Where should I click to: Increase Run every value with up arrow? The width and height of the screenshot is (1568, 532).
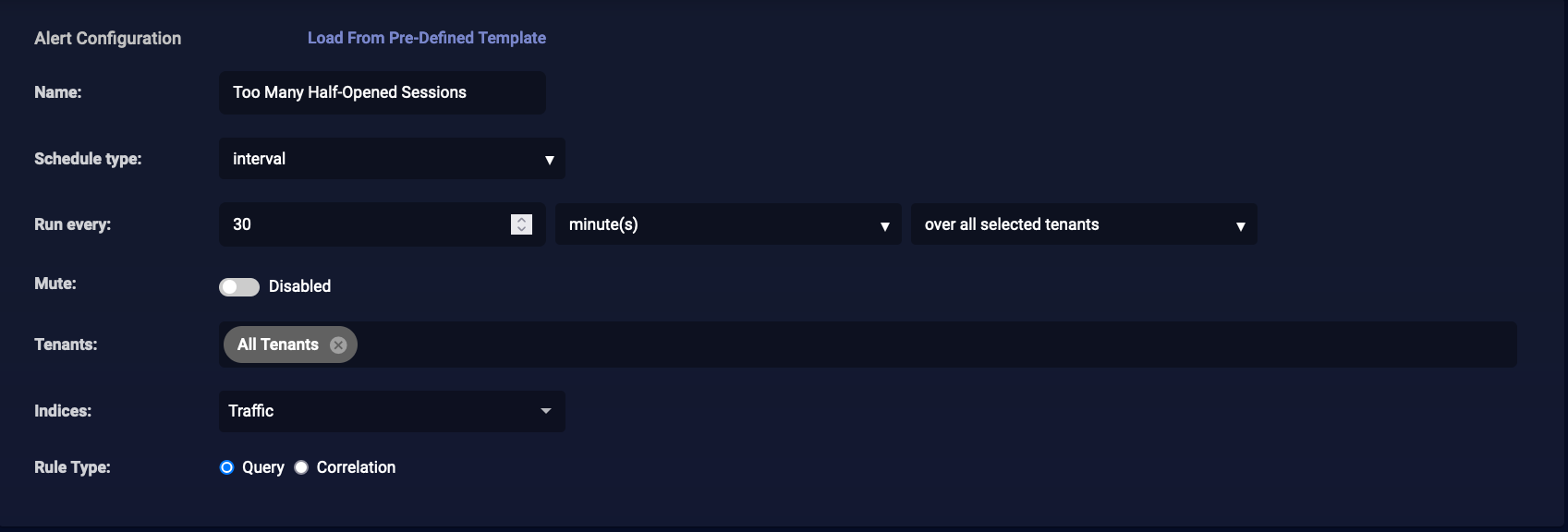tap(521, 220)
